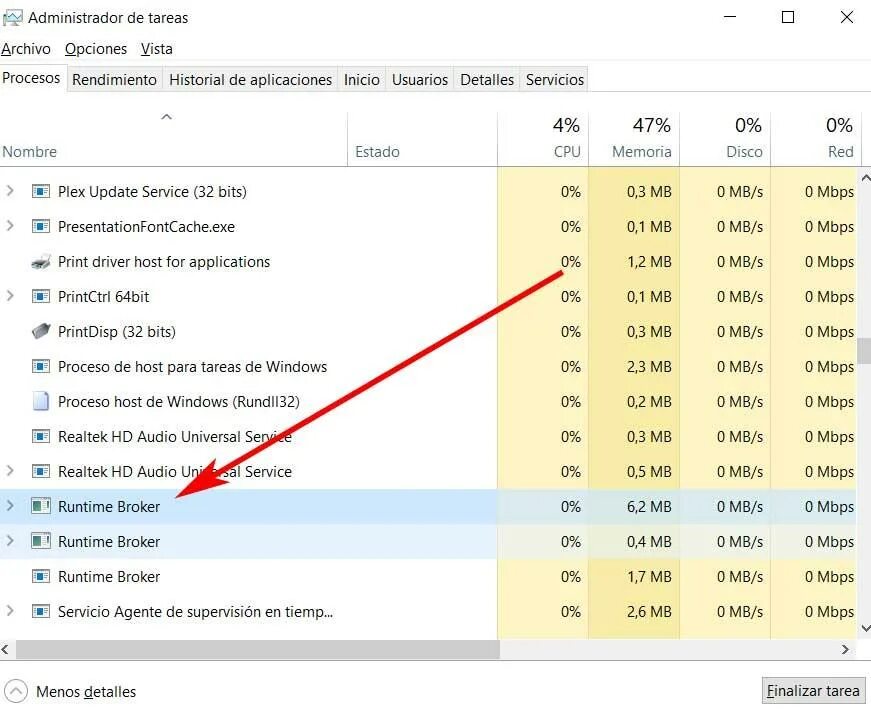
Task: Click the 1,2 MB memory value
Action: click(649, 262)
